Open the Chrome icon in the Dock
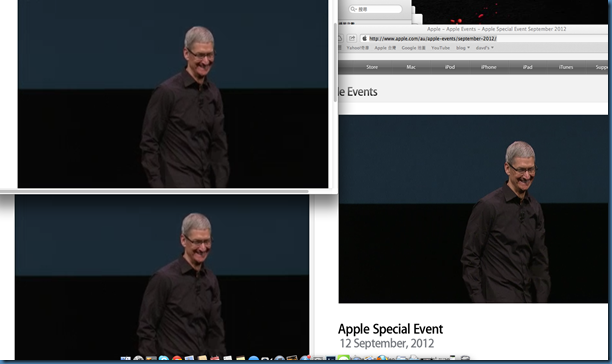Image resolution: width=612 pixels, height=364 pixels. (177, 359)
